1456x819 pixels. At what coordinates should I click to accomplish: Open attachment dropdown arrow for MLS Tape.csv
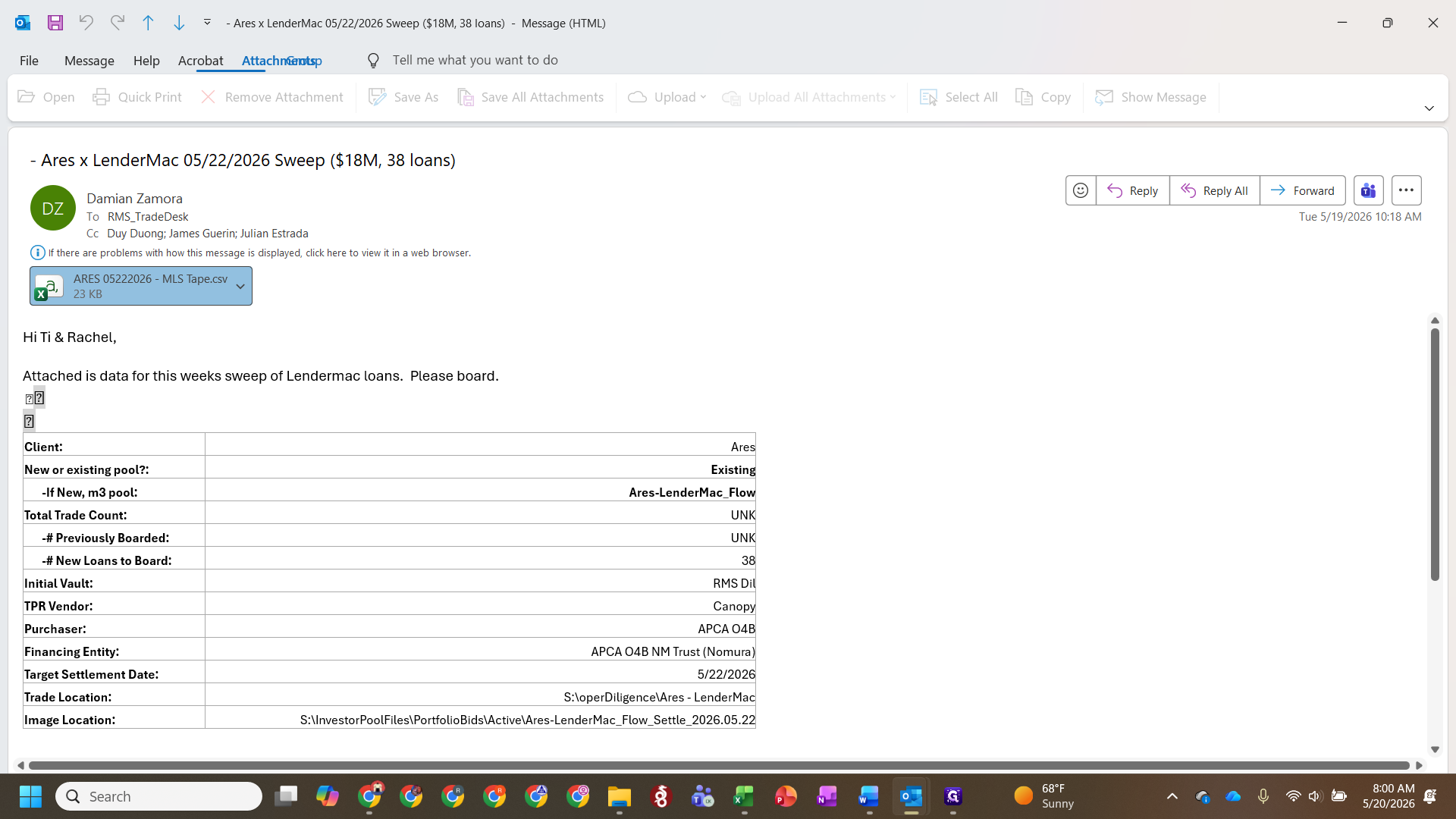tap(240, 286)
